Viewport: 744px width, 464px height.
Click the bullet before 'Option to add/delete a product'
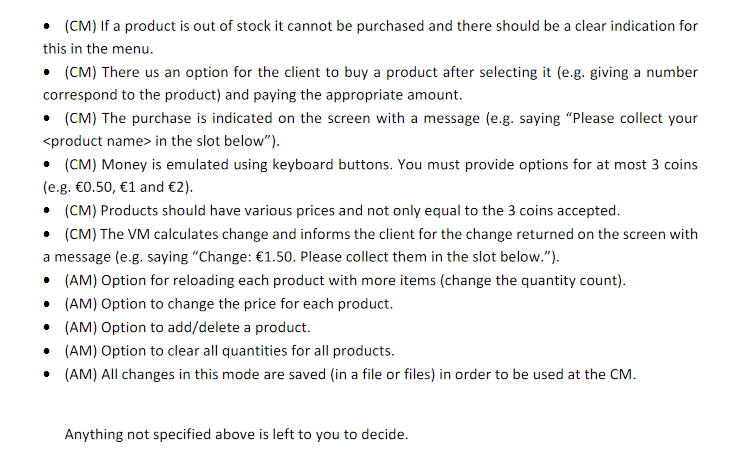tap(46, 328)
